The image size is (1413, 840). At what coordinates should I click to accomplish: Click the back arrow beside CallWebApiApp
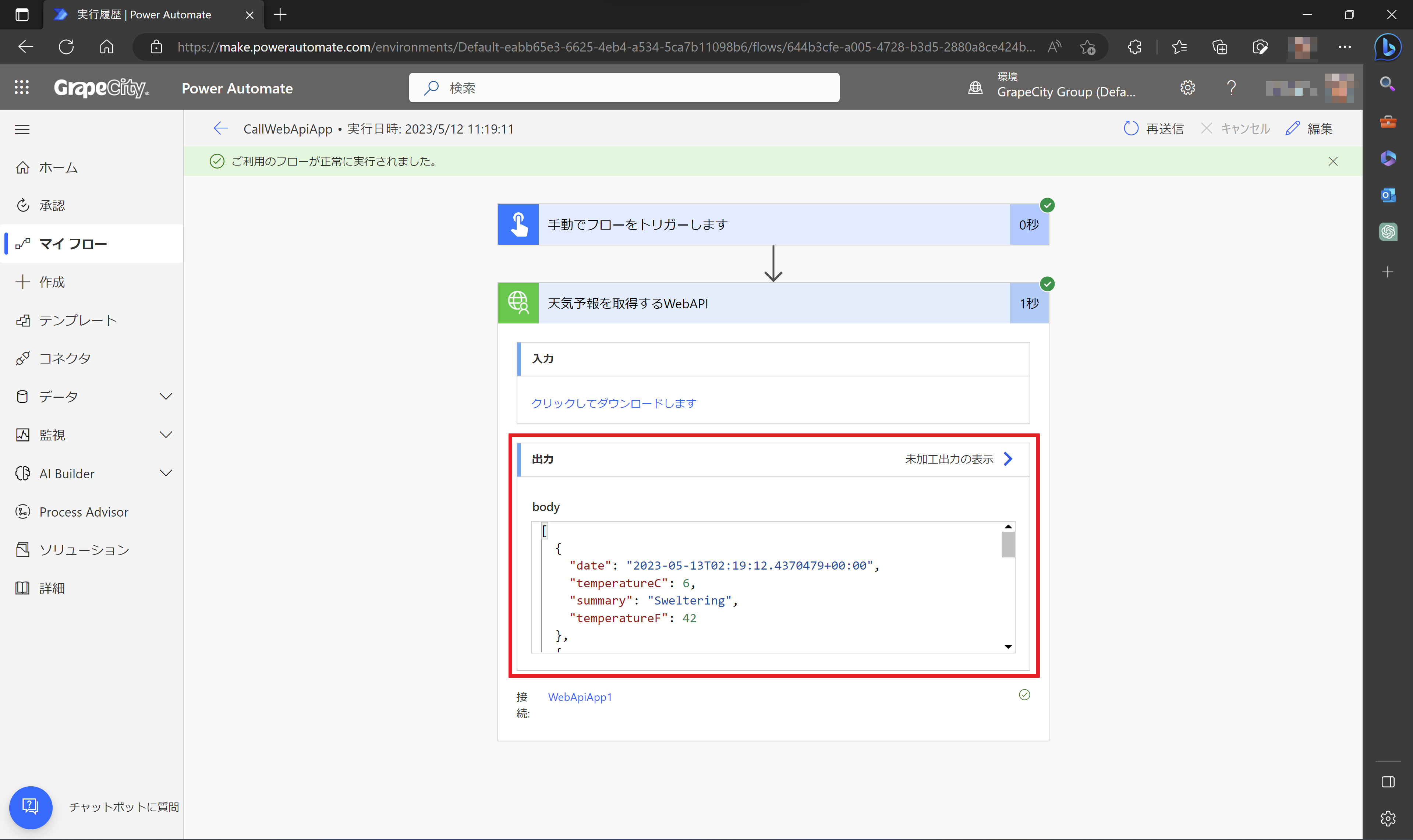click(221, 128)
